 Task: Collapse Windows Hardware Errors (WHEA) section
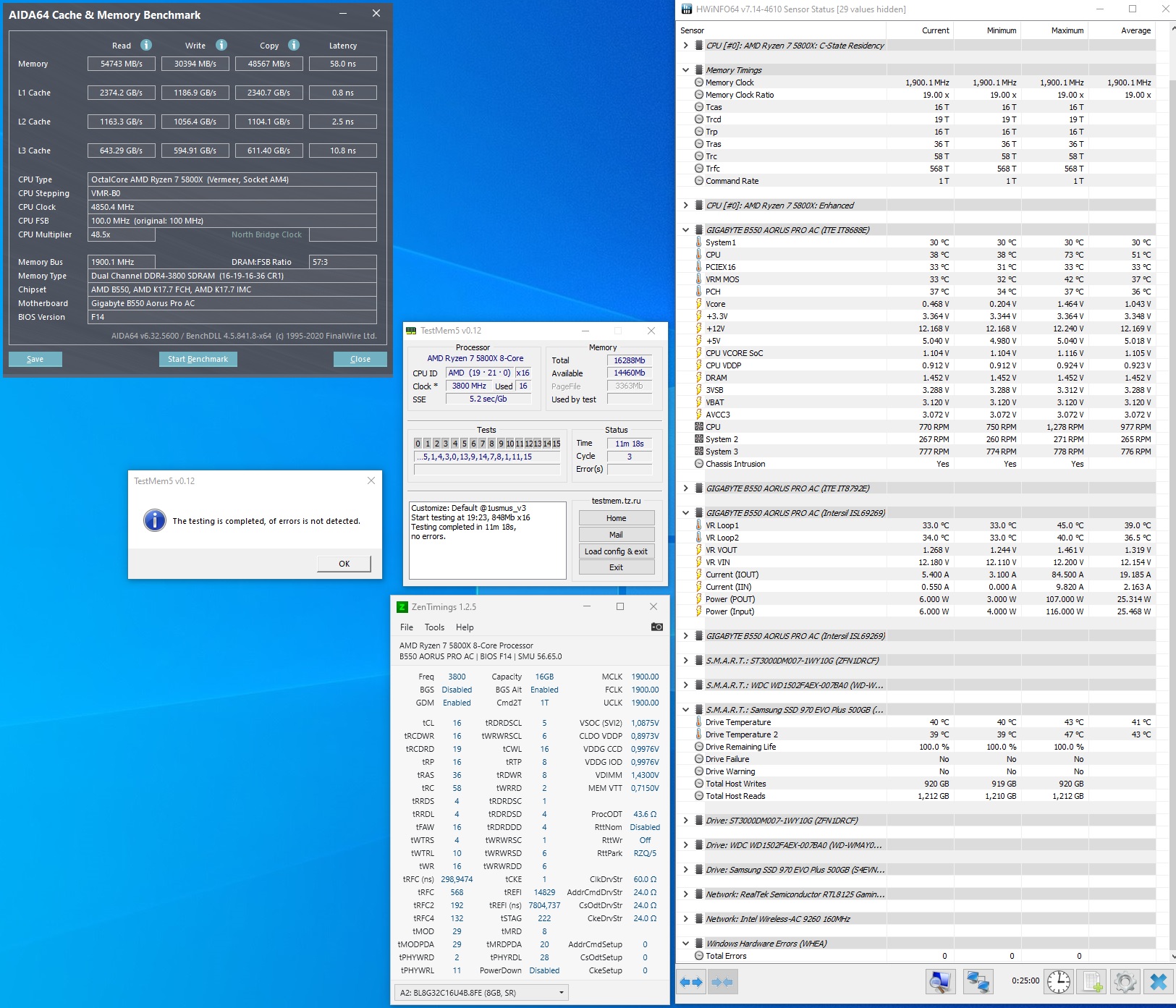click(x=685, y=944)
